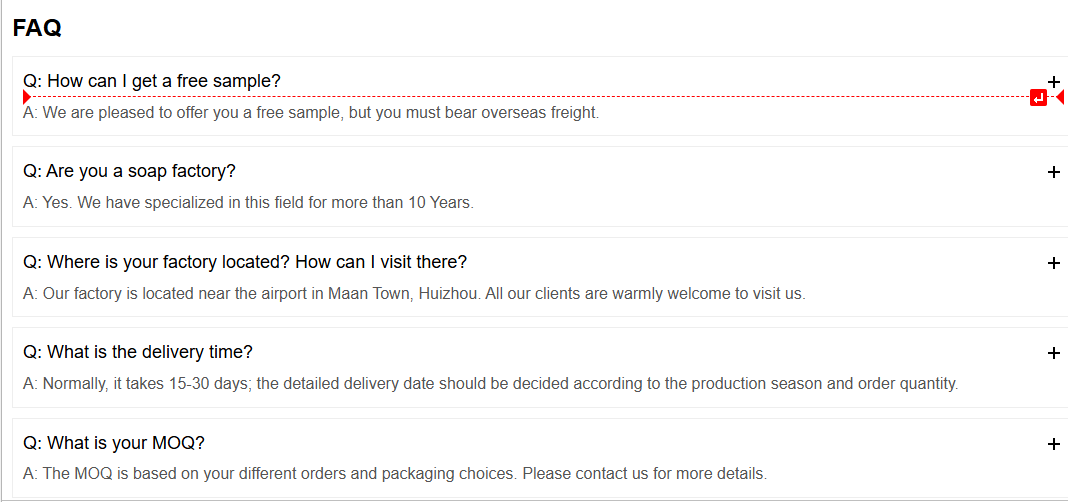This screenshot has height=502, width=1068.
Task: Select the FAQ heading
Action: tap(37, 28)
